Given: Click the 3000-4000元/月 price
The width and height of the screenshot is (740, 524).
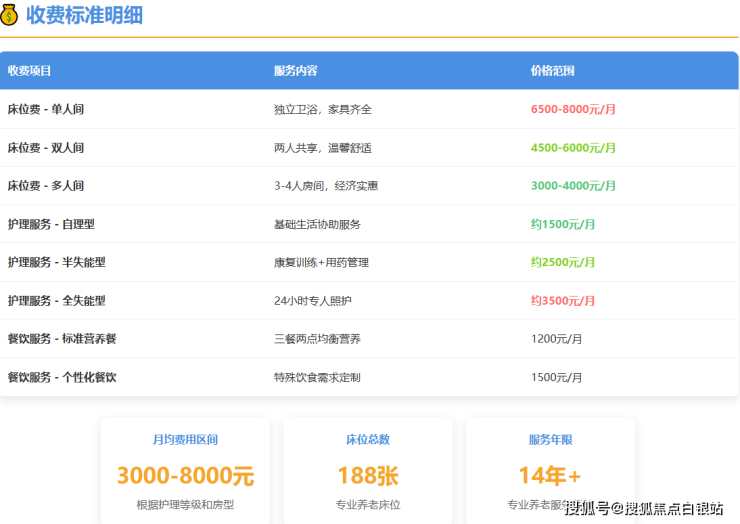Looking at the screenshot, I should click(x=573, y=186).
